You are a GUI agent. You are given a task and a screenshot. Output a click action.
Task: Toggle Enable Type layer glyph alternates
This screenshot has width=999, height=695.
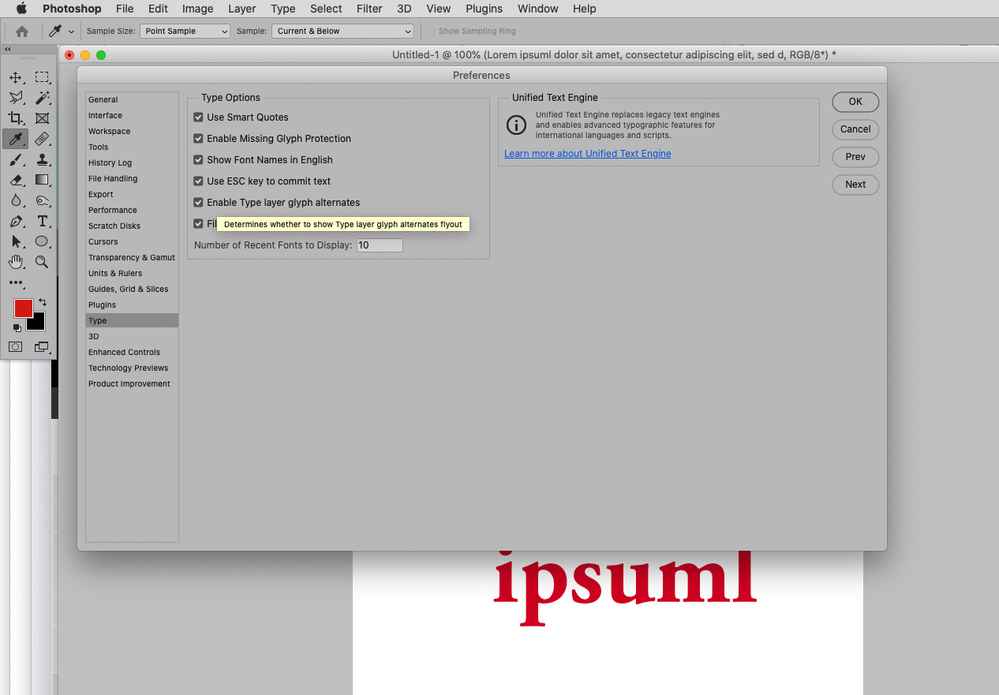point(198,203)
